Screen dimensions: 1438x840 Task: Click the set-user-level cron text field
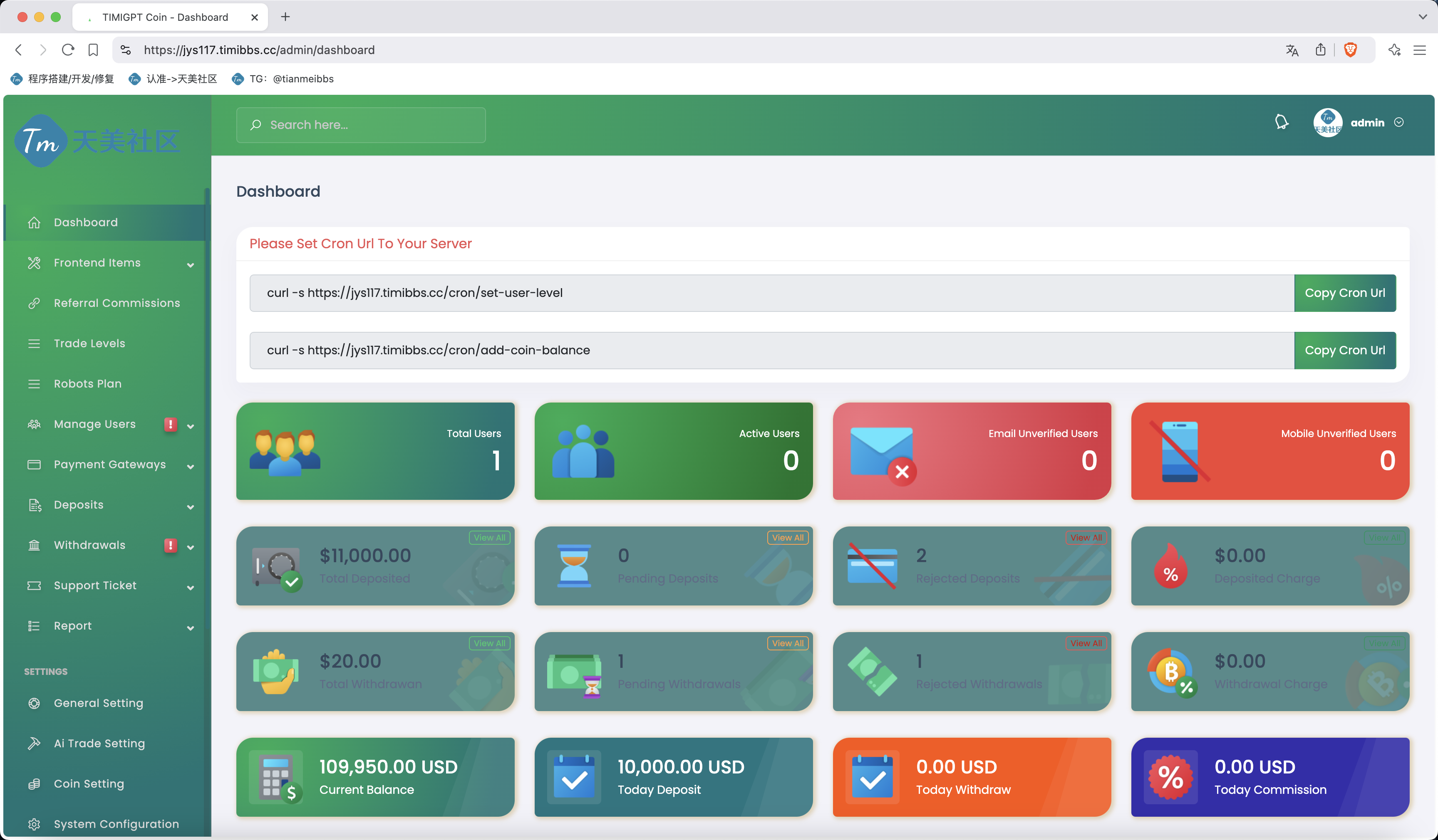tap(771, 293)
